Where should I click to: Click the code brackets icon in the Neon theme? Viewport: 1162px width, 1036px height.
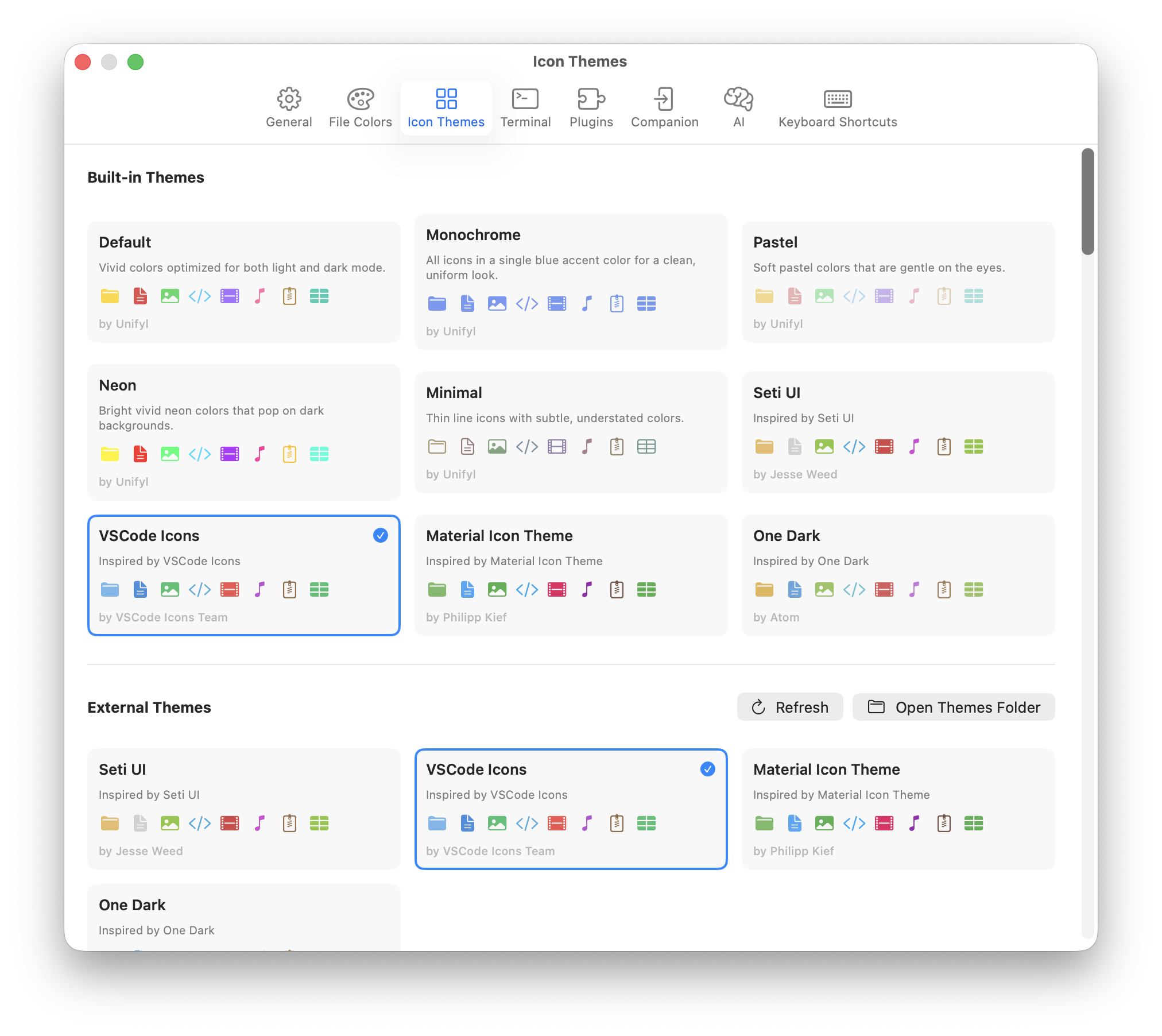[x=200, y=454]
